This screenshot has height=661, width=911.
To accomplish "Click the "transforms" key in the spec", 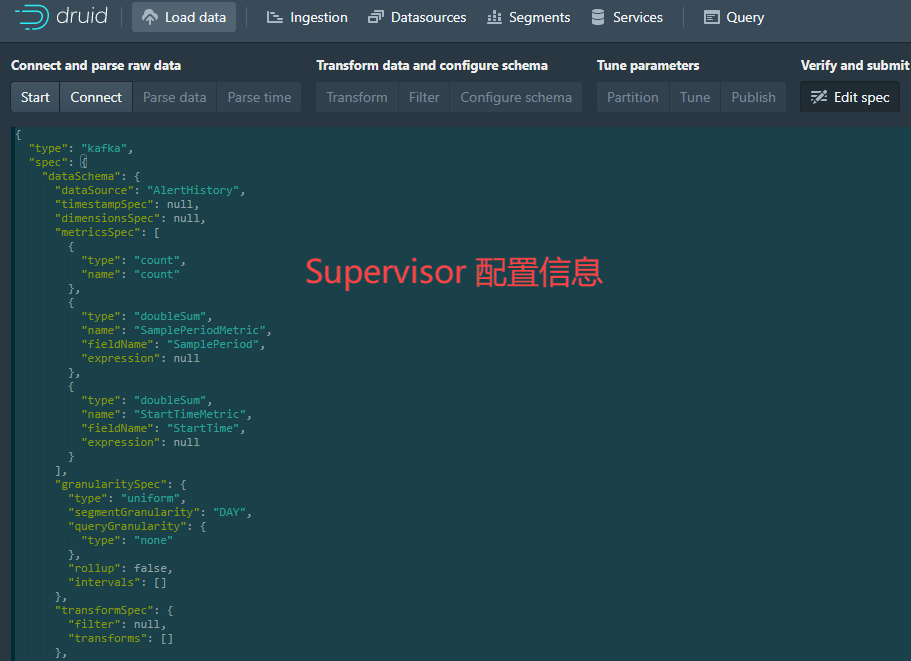I will (107, 638).
